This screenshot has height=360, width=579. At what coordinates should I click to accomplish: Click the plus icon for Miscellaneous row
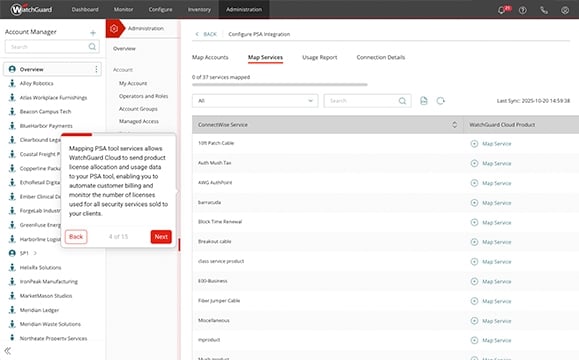click(x=474, y=321)
